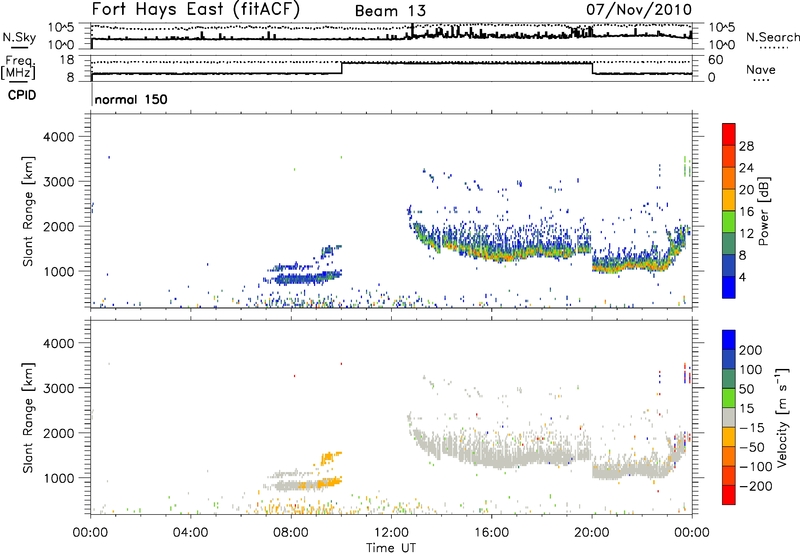
Task: Click the frequency step-up at 10:00 UT
Action: [x=342, y=68]
